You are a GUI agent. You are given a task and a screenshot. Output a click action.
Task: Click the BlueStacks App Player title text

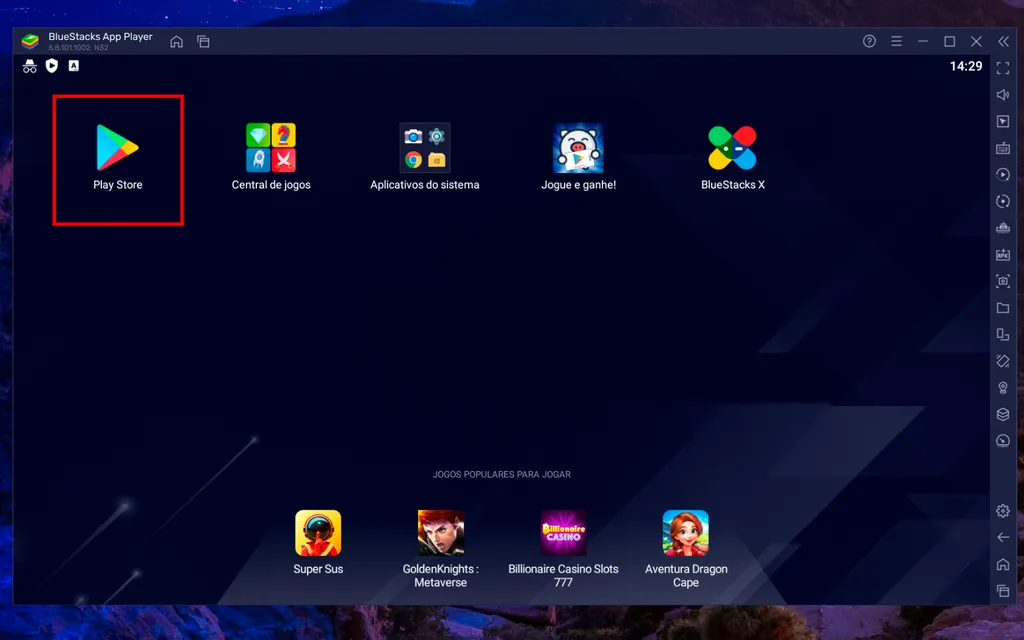(x=101, y=37)
